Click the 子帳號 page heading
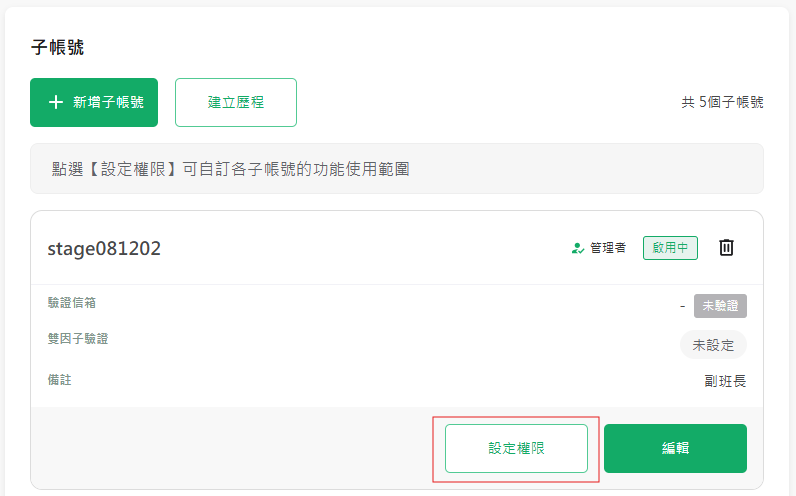Screen dimensions: 796x496 (x=57, y=47)
